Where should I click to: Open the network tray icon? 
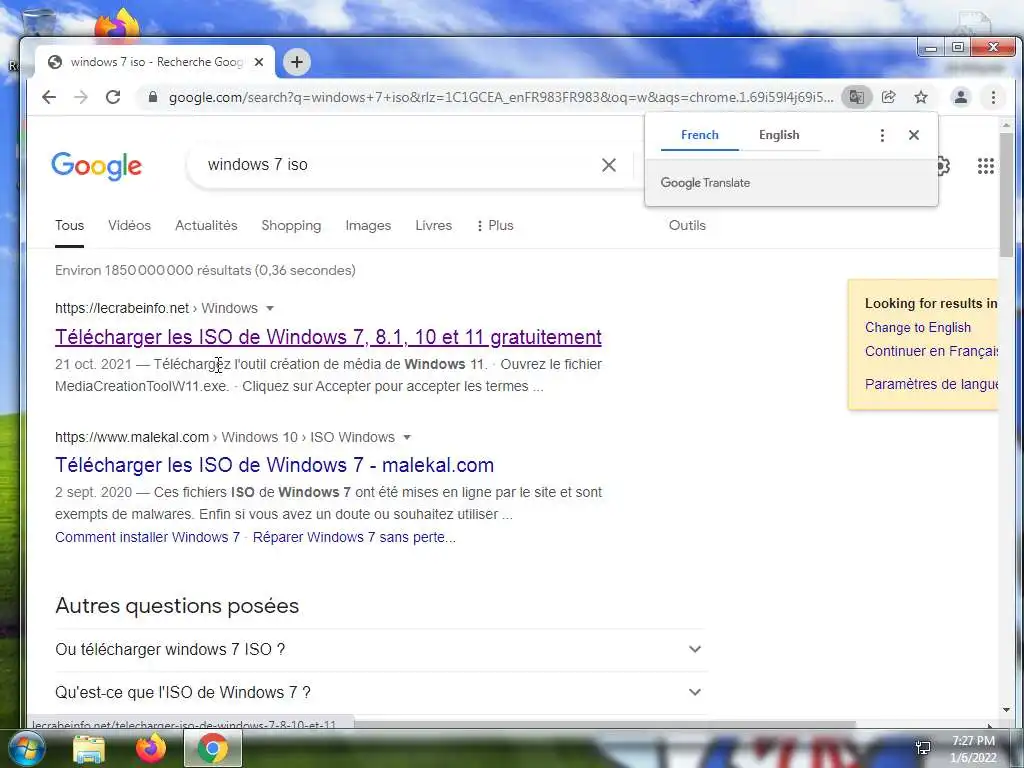923,749
